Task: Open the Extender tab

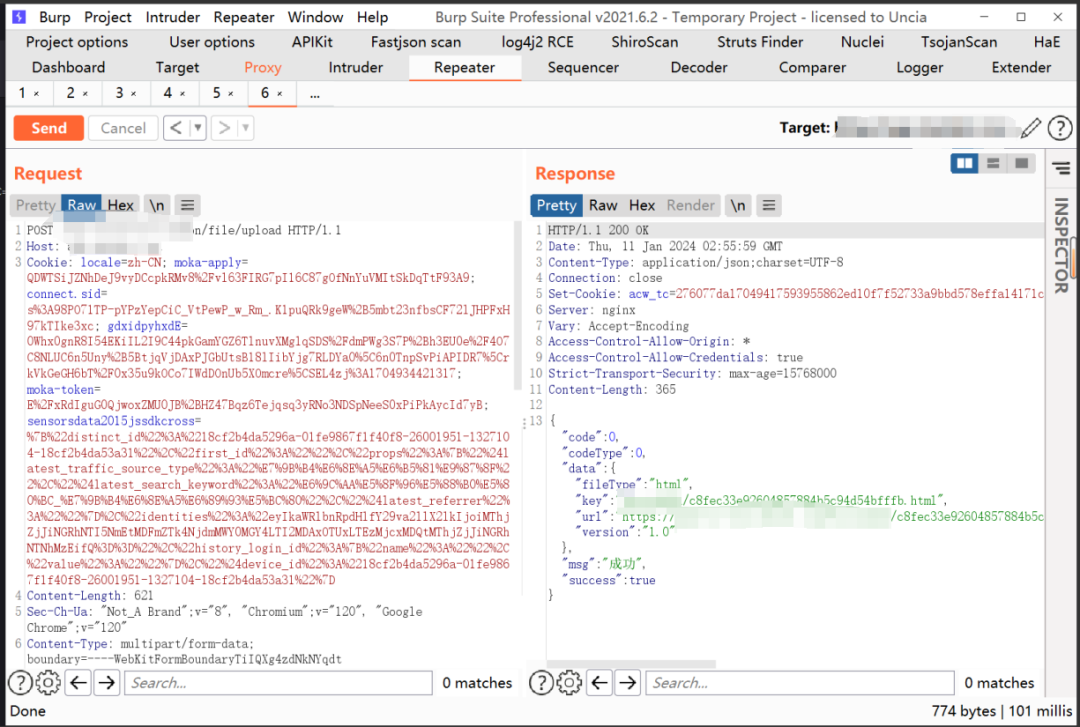Action: (x=1021, y=68)
